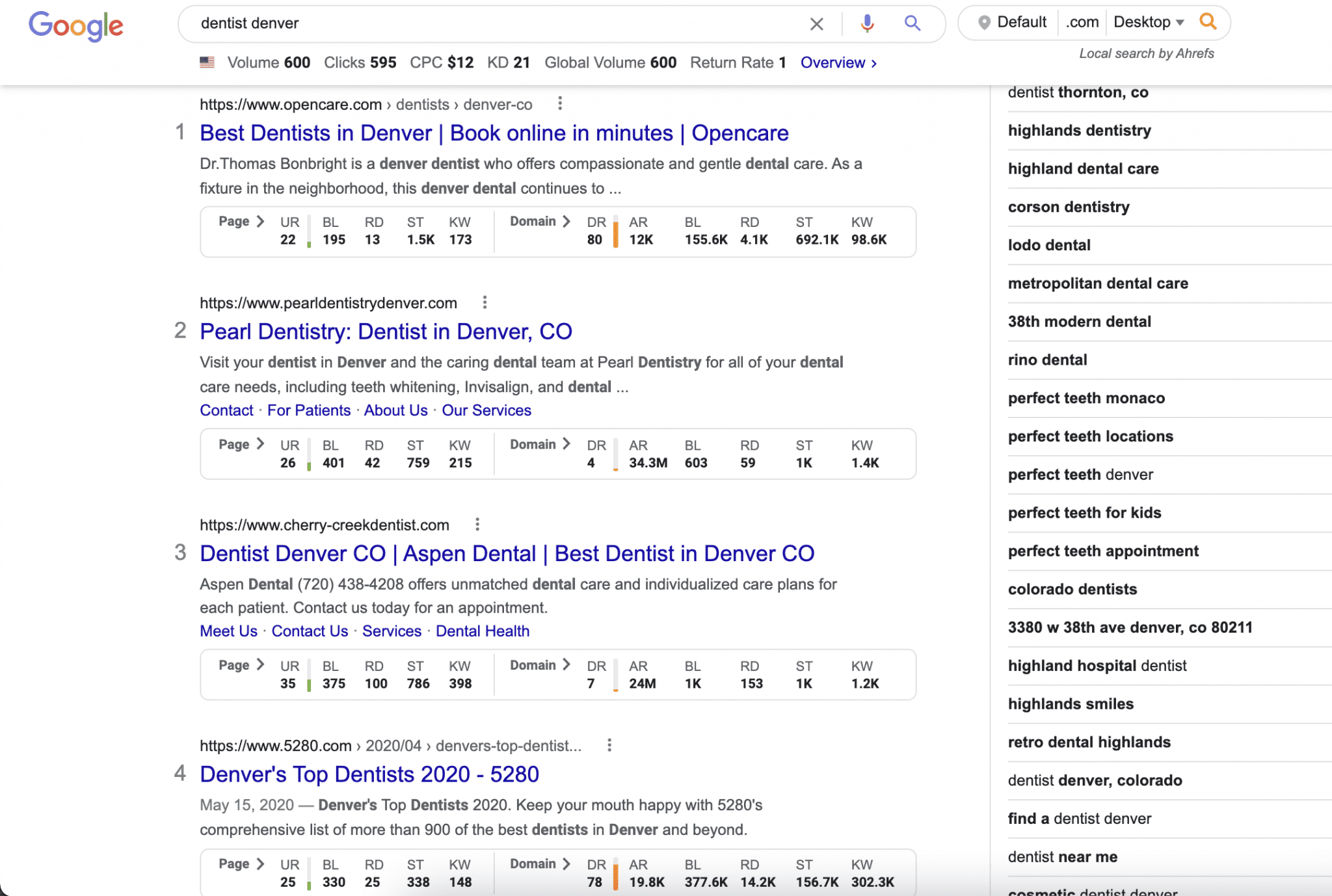
Task: Open Denver's Top Dentists 2020 - 5280 result
Action: [x=369, y=774]
